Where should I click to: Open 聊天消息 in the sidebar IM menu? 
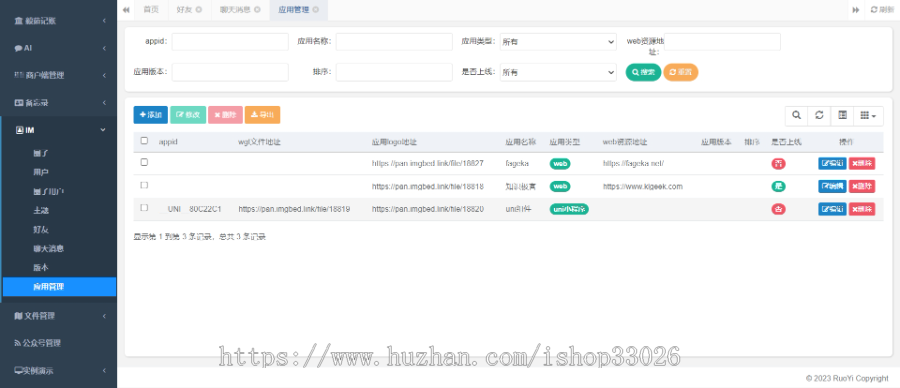[48, 249]
